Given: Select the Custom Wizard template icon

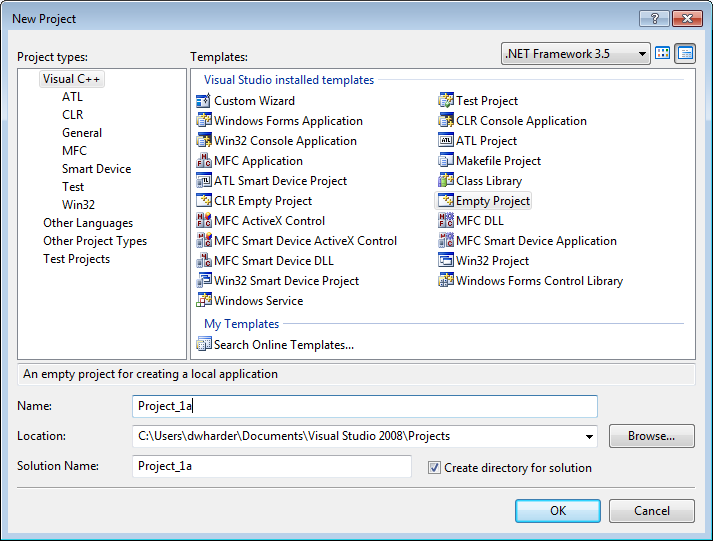Looking at the screenshot, I should pyautogui.click(x=205, y=101).
